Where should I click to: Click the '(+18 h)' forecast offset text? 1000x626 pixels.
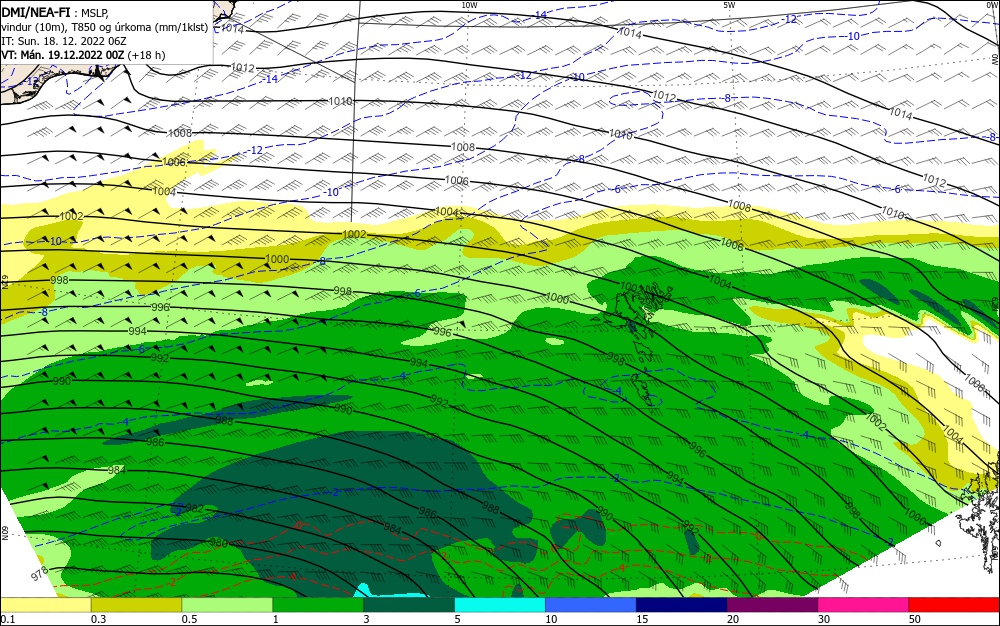point(146,55)
